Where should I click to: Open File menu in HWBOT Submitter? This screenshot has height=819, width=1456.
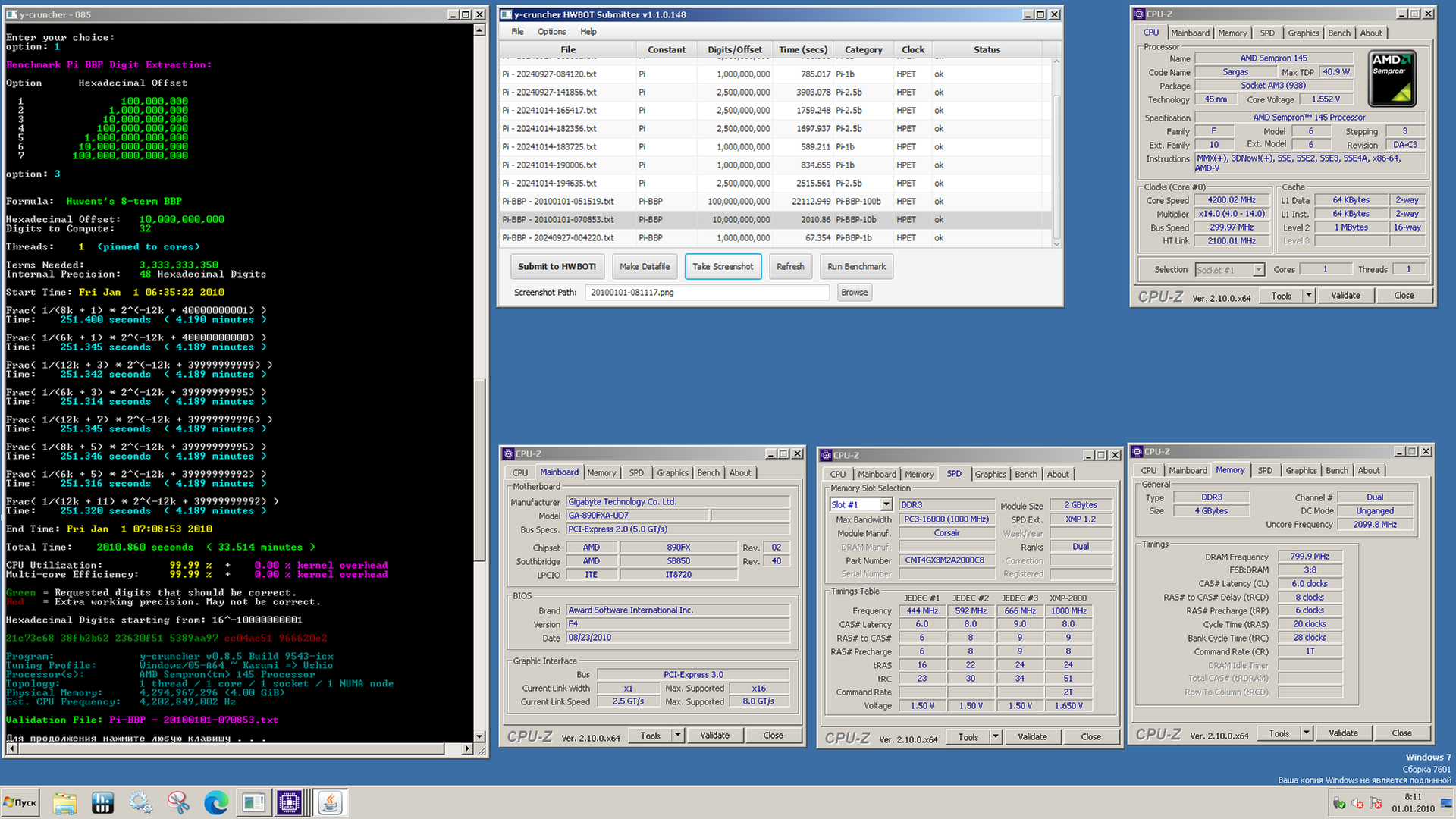pos(517,32)
